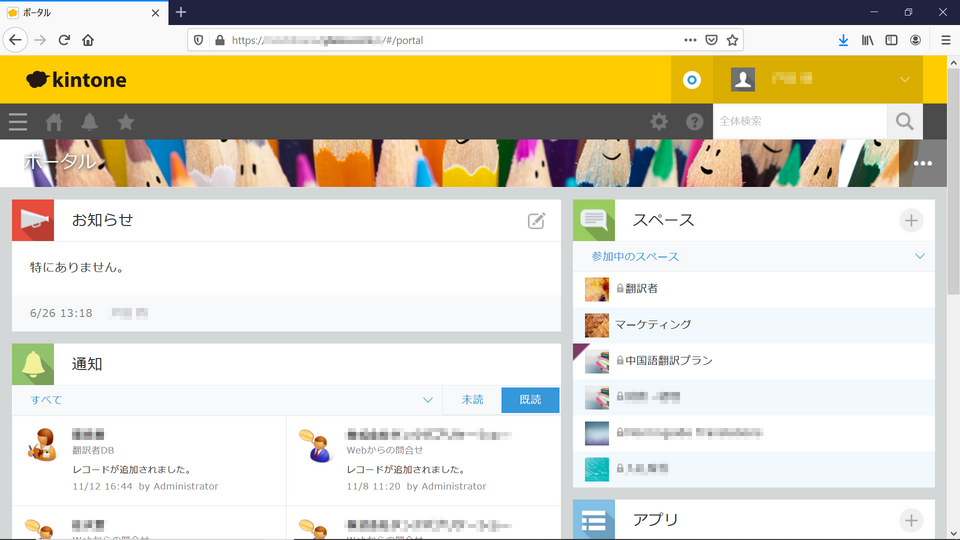Image resolution: width=960 pixels, height=540 pixels.
Task: Create a new app with plus button
Action: 911,520
